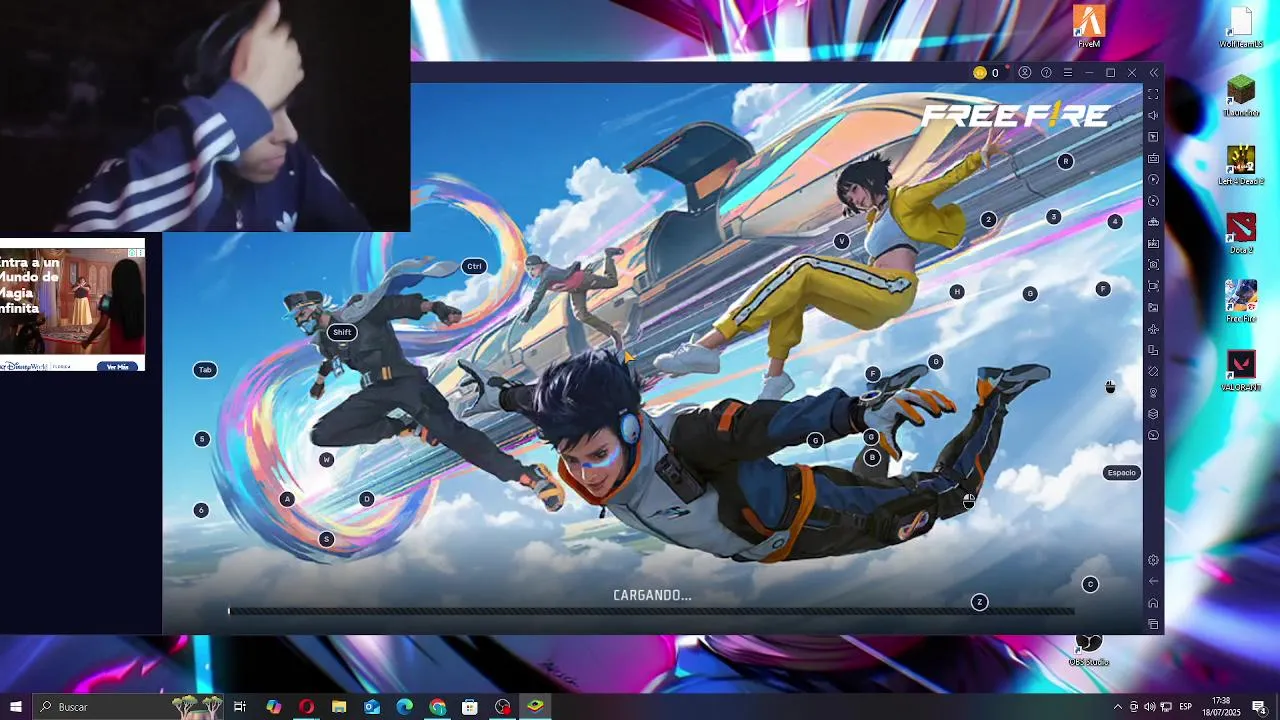Viewport: 1280px width, 720px height.
Task: Click the CARGANDO loading progress bar
Action: (651, 611)
